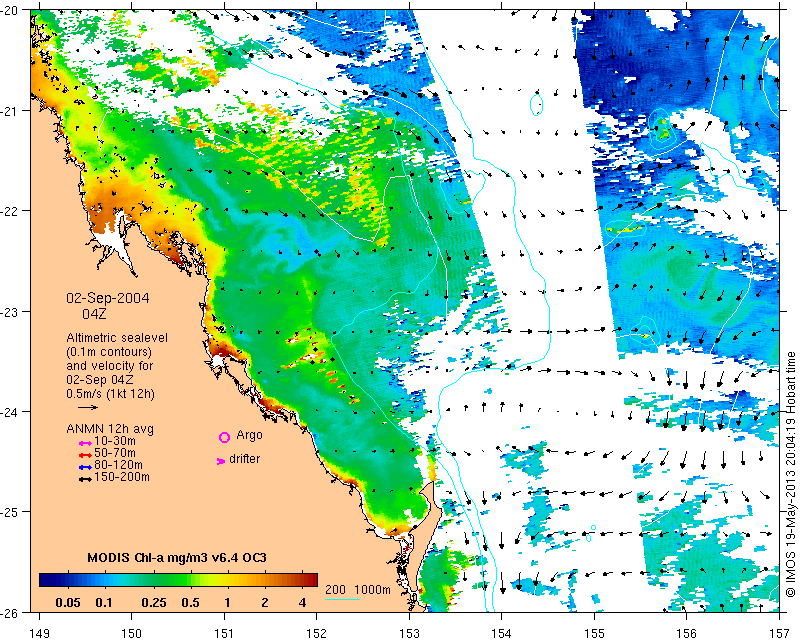Screen dimensions: 800x640
Task: Click latitude label '-21' on the left axis
Action: 9,111
